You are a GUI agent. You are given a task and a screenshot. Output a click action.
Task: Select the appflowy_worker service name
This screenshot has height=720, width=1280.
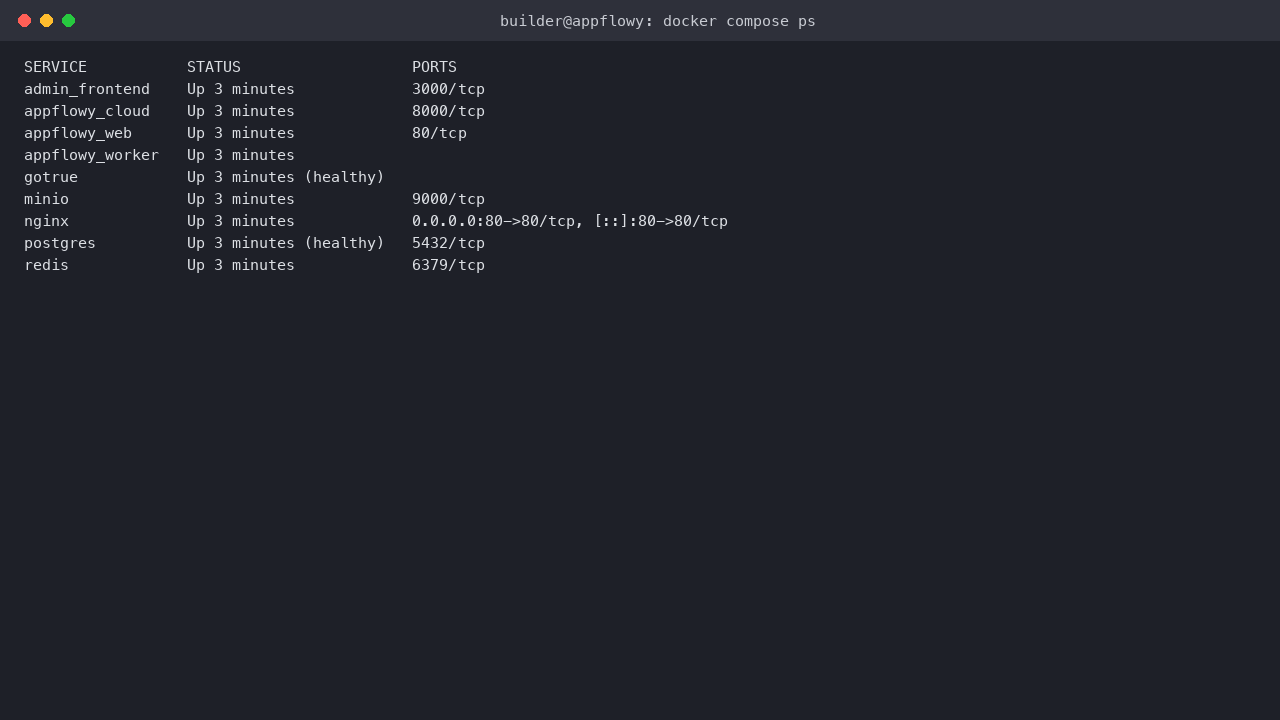pyautogui.click(x=91, y=155)
